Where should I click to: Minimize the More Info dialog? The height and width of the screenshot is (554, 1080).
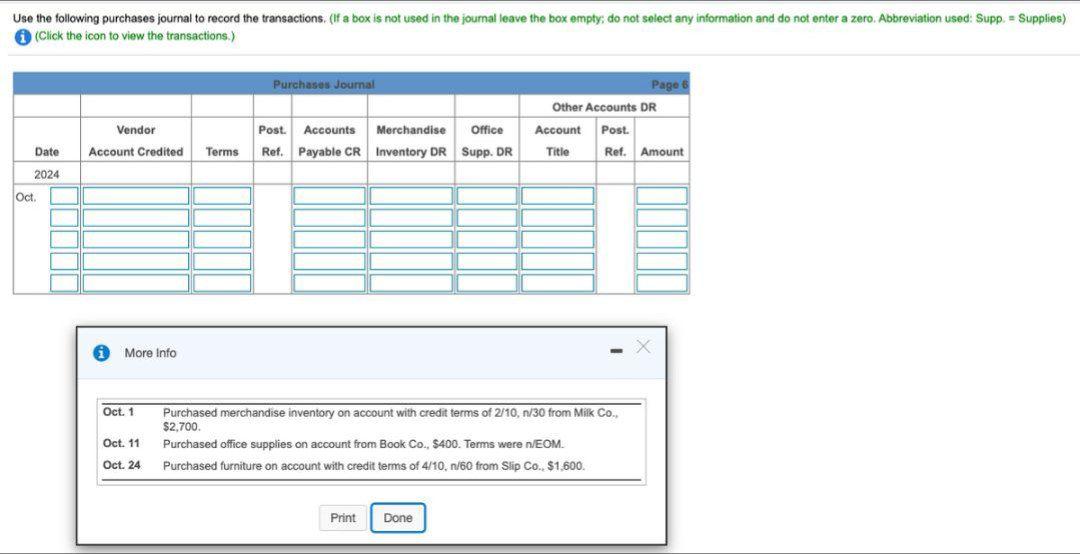point(616,353)
